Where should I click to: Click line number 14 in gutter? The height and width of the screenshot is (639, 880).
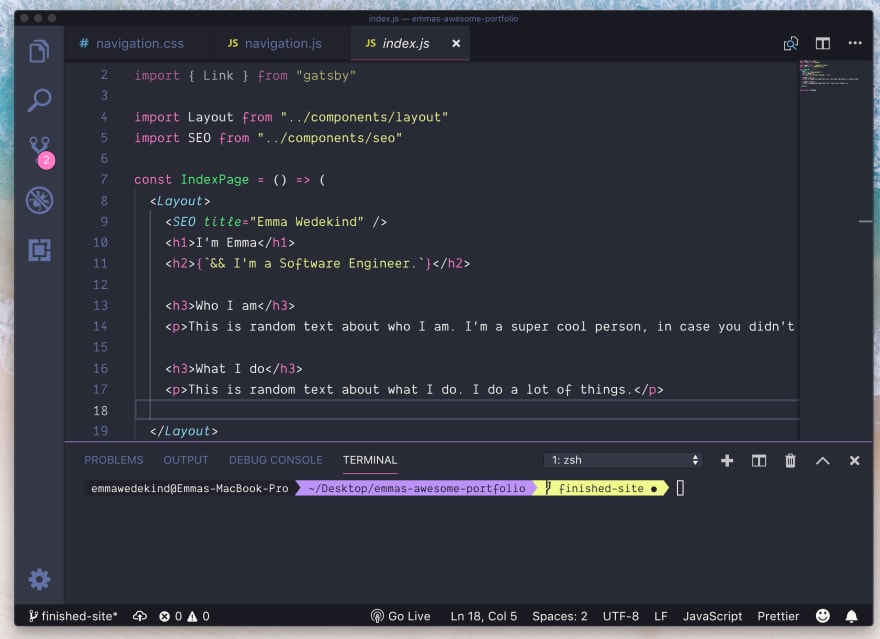[100, 327]
